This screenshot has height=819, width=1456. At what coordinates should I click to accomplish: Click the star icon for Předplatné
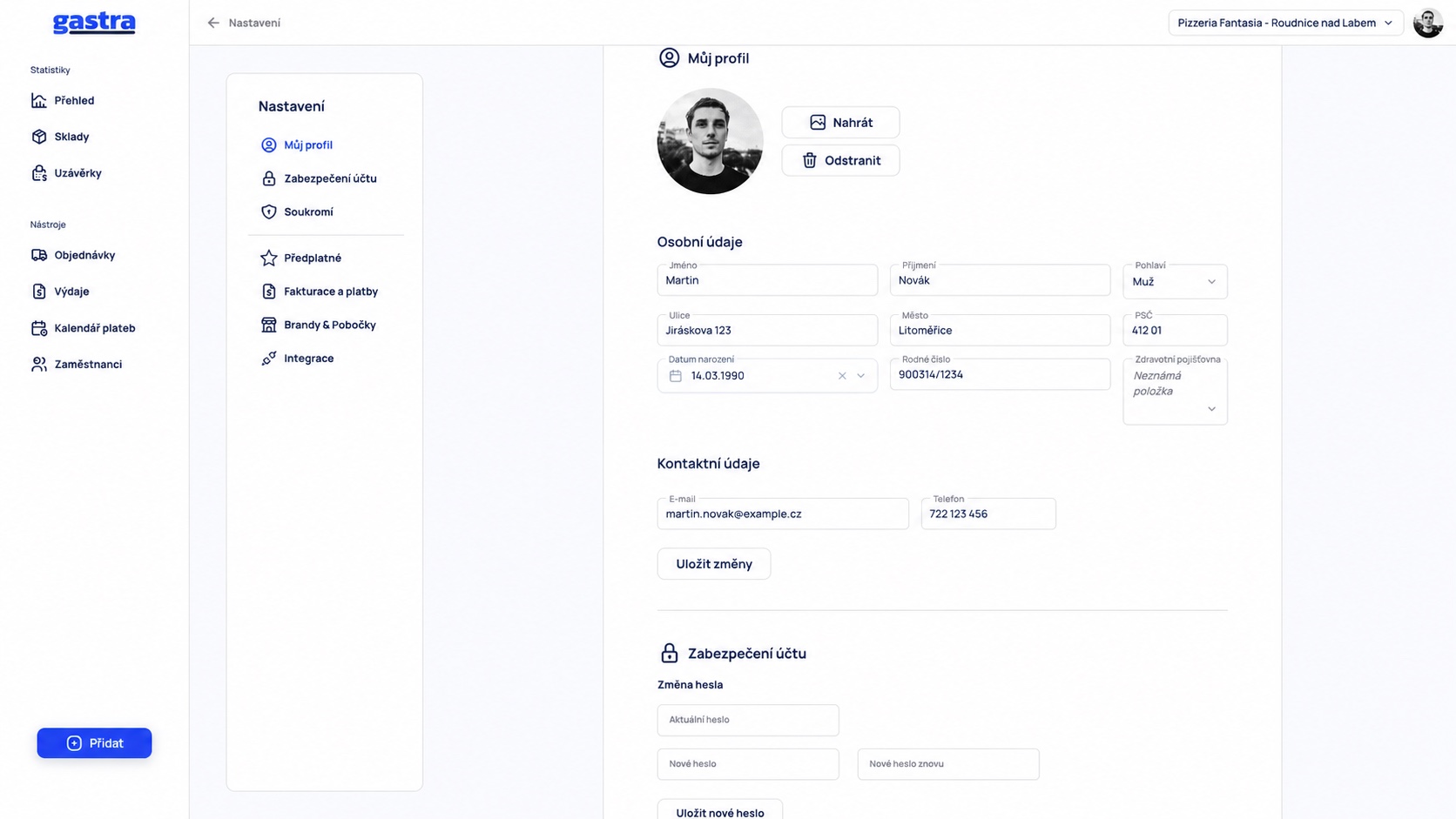[x=269, y=258]
